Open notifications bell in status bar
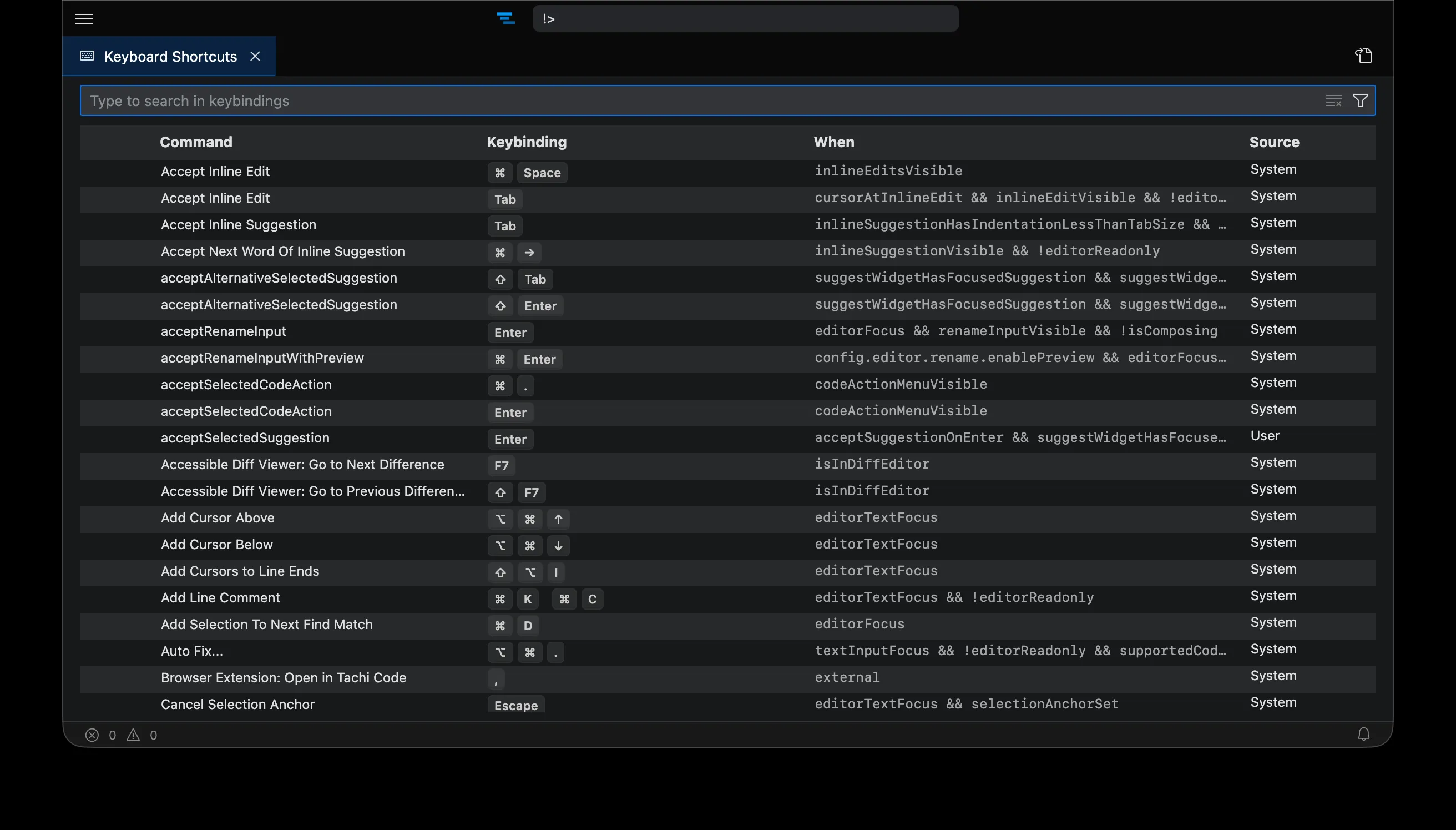The width and height of the screenshot is (1456, 830). [1363, 734]
